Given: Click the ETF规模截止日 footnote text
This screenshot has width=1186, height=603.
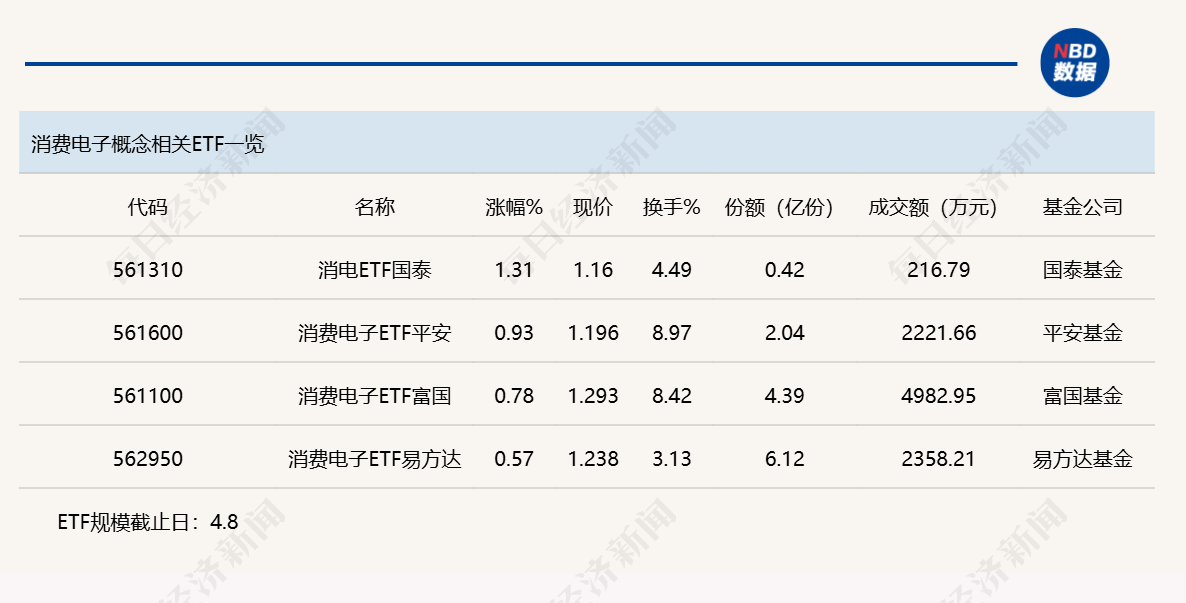Looking at the screenshot, I should [148, 521].
